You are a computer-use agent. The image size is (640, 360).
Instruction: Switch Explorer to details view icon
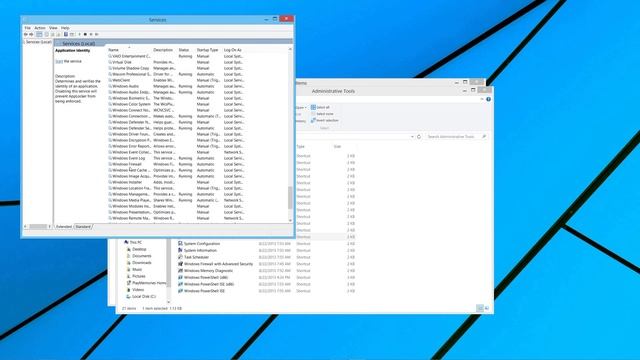[480, 308]
